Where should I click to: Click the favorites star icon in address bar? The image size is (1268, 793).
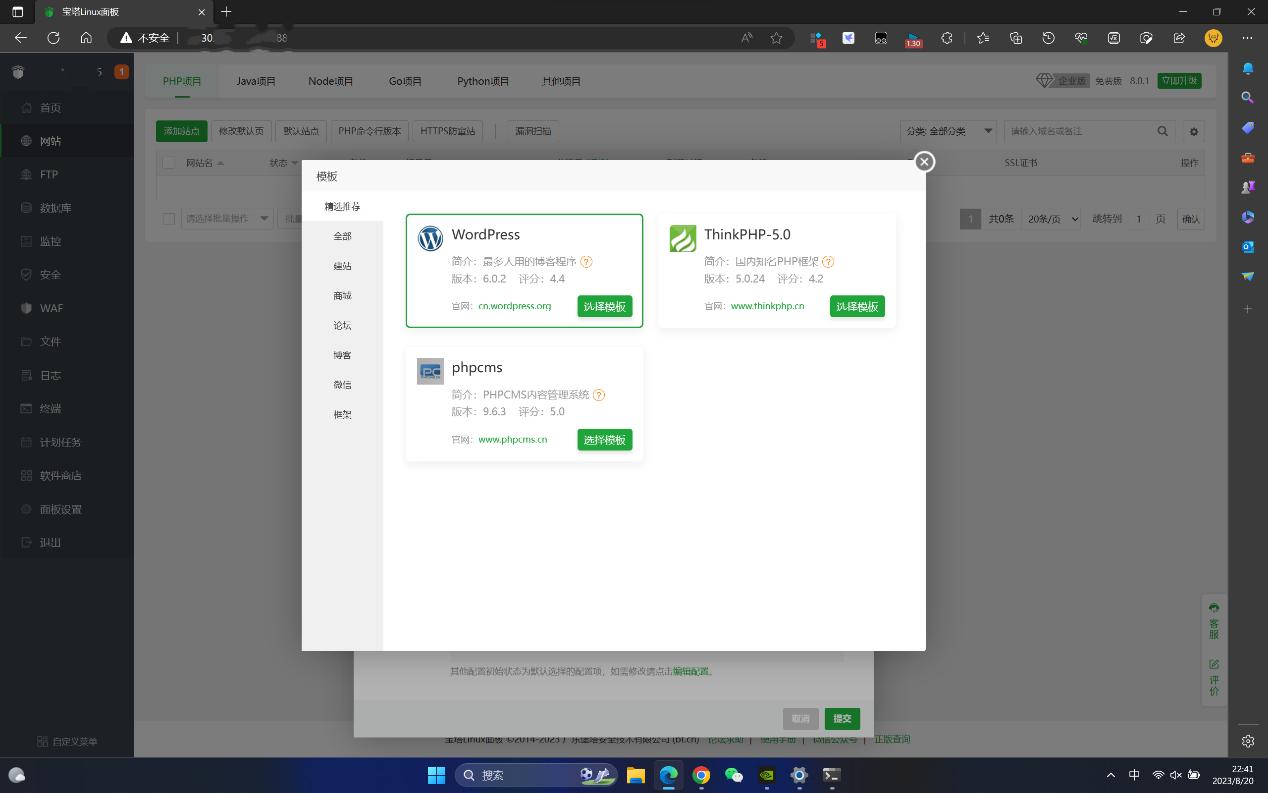coord(776,38)
